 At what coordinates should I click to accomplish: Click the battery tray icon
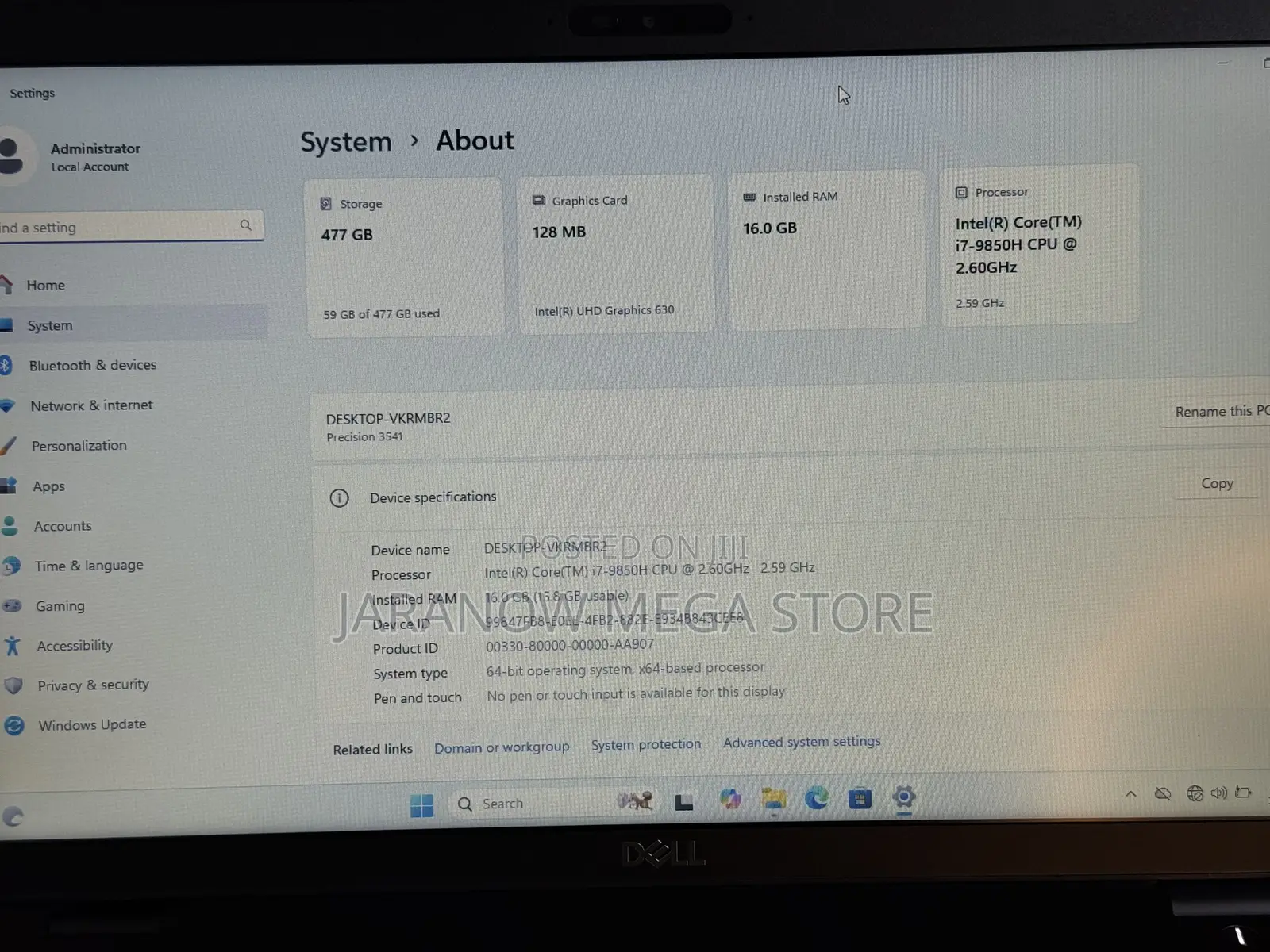point(1244,792)
